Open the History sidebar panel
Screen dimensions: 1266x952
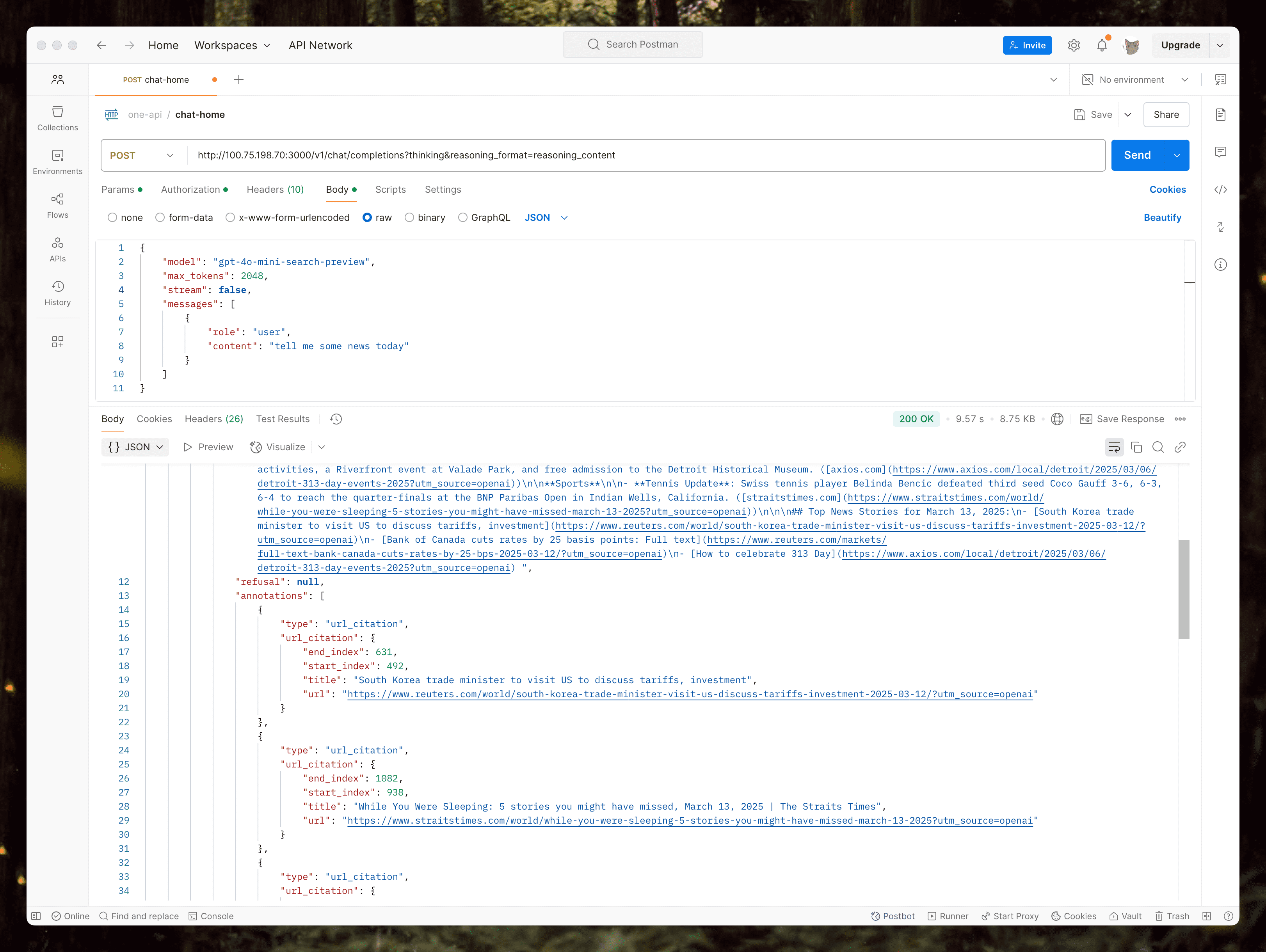(x=57, y=293)
